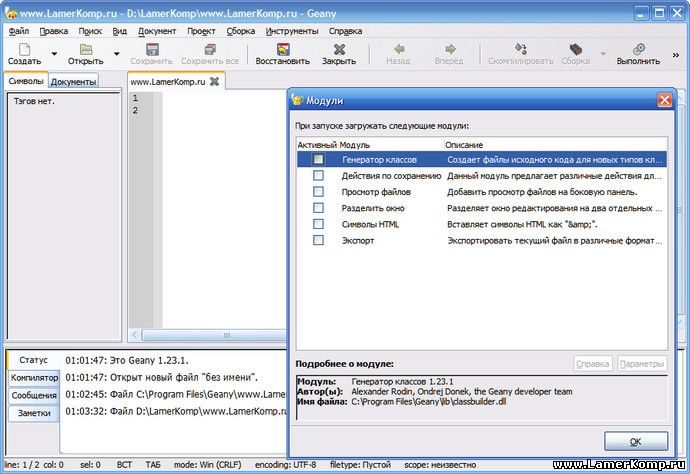690x474 pixels.
Task: Click the Сборка (Build) brick icon
Action: pos(575,49)
